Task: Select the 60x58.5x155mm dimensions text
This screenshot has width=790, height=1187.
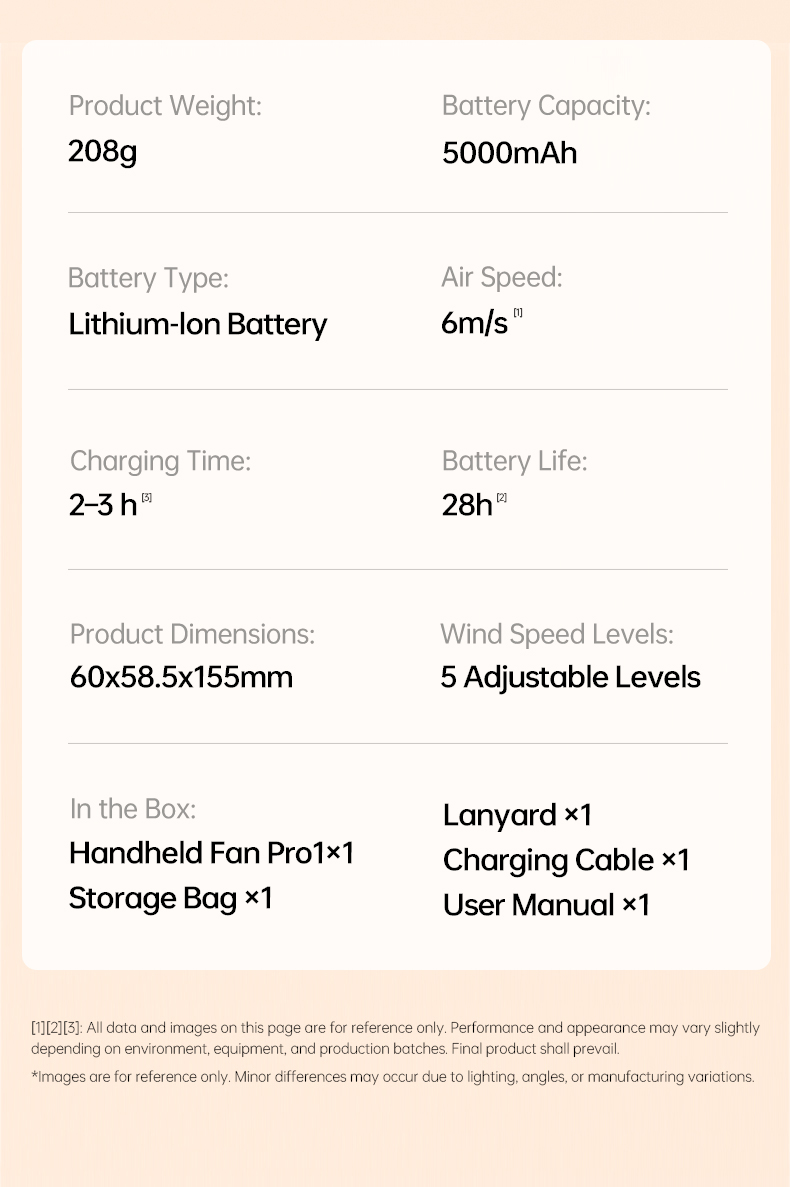Action: pyautogui.click(x=181, y=677)
